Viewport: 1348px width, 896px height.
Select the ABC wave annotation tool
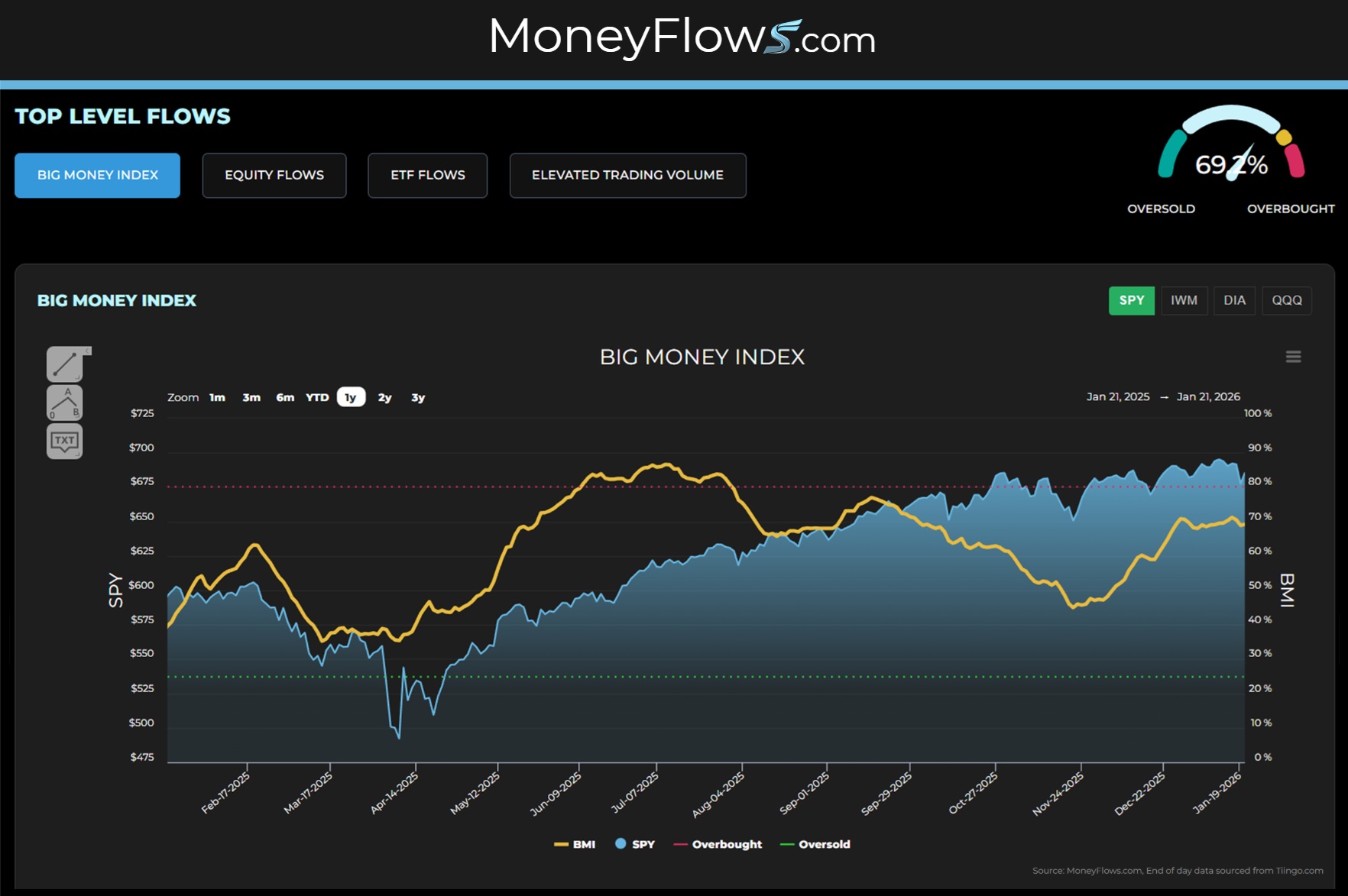click(64, 403)
